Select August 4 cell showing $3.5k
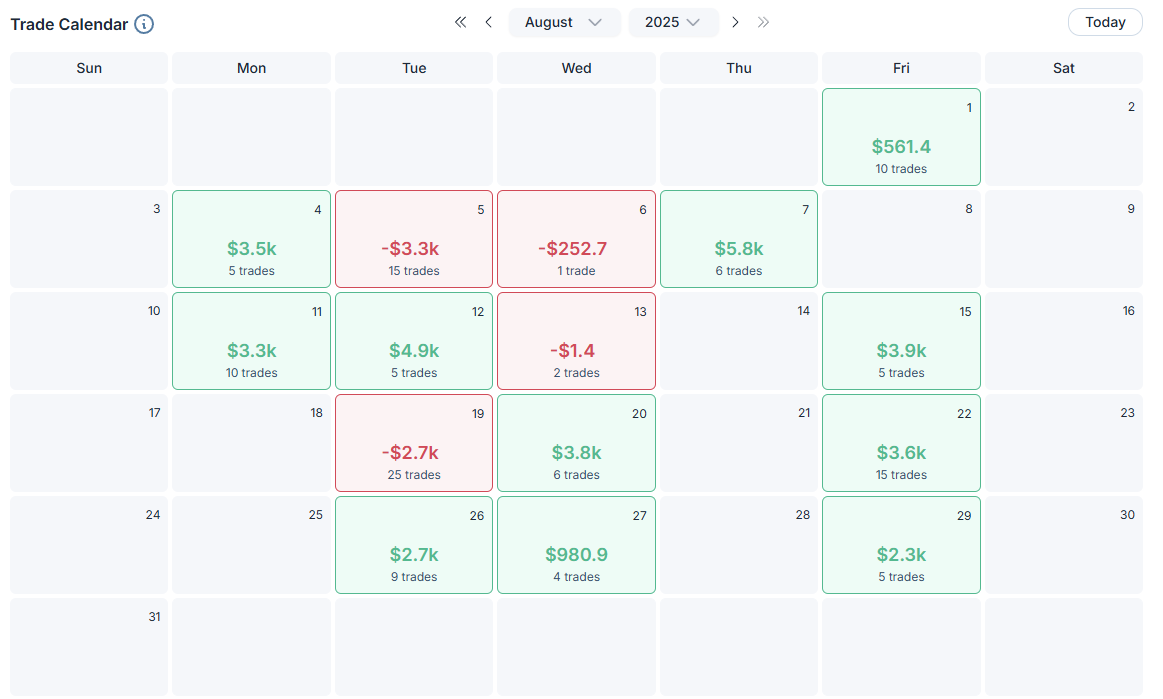This screenshot has height=699, width=1163. pos(251,239)
